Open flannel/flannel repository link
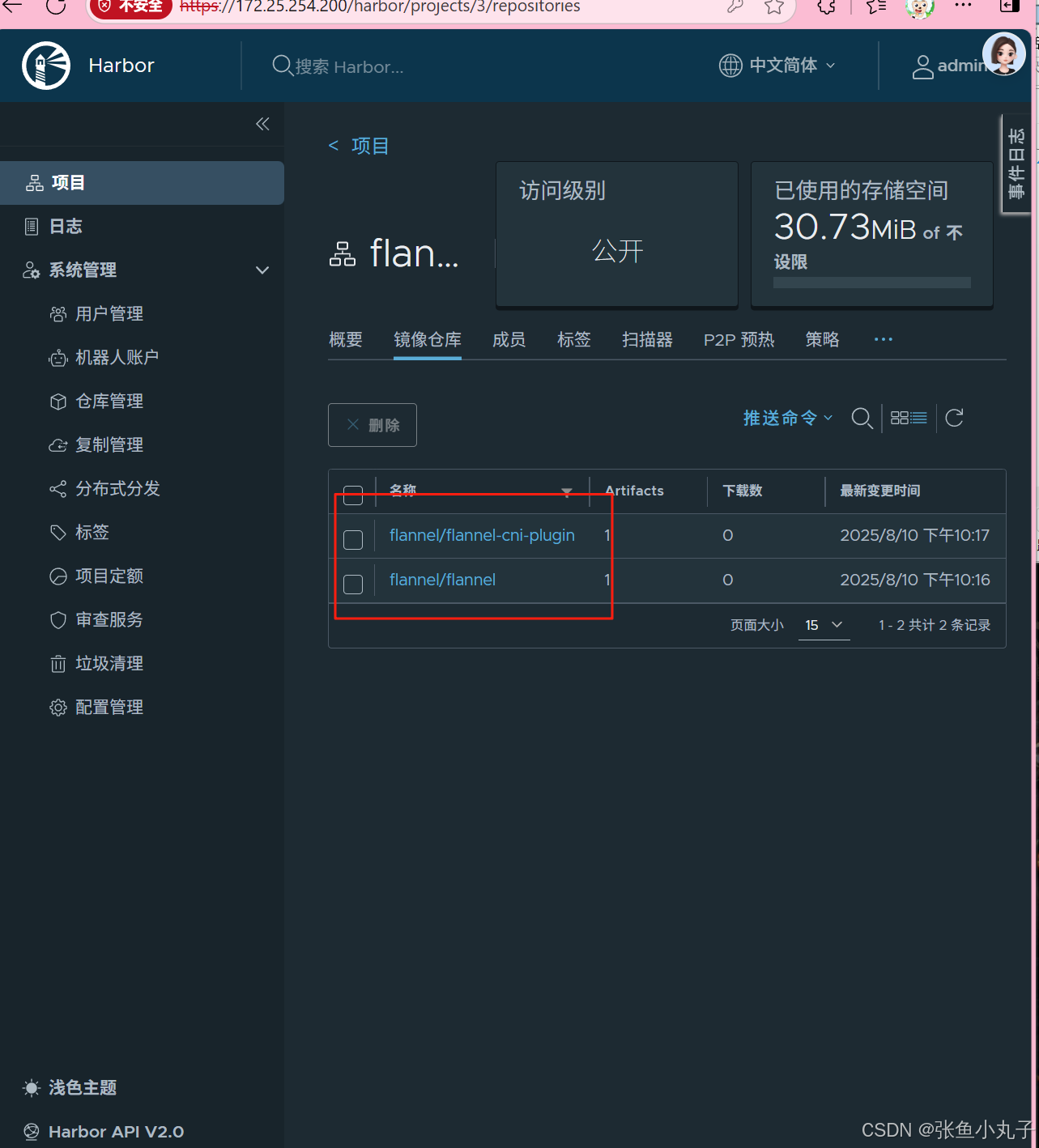 point(442,580)
